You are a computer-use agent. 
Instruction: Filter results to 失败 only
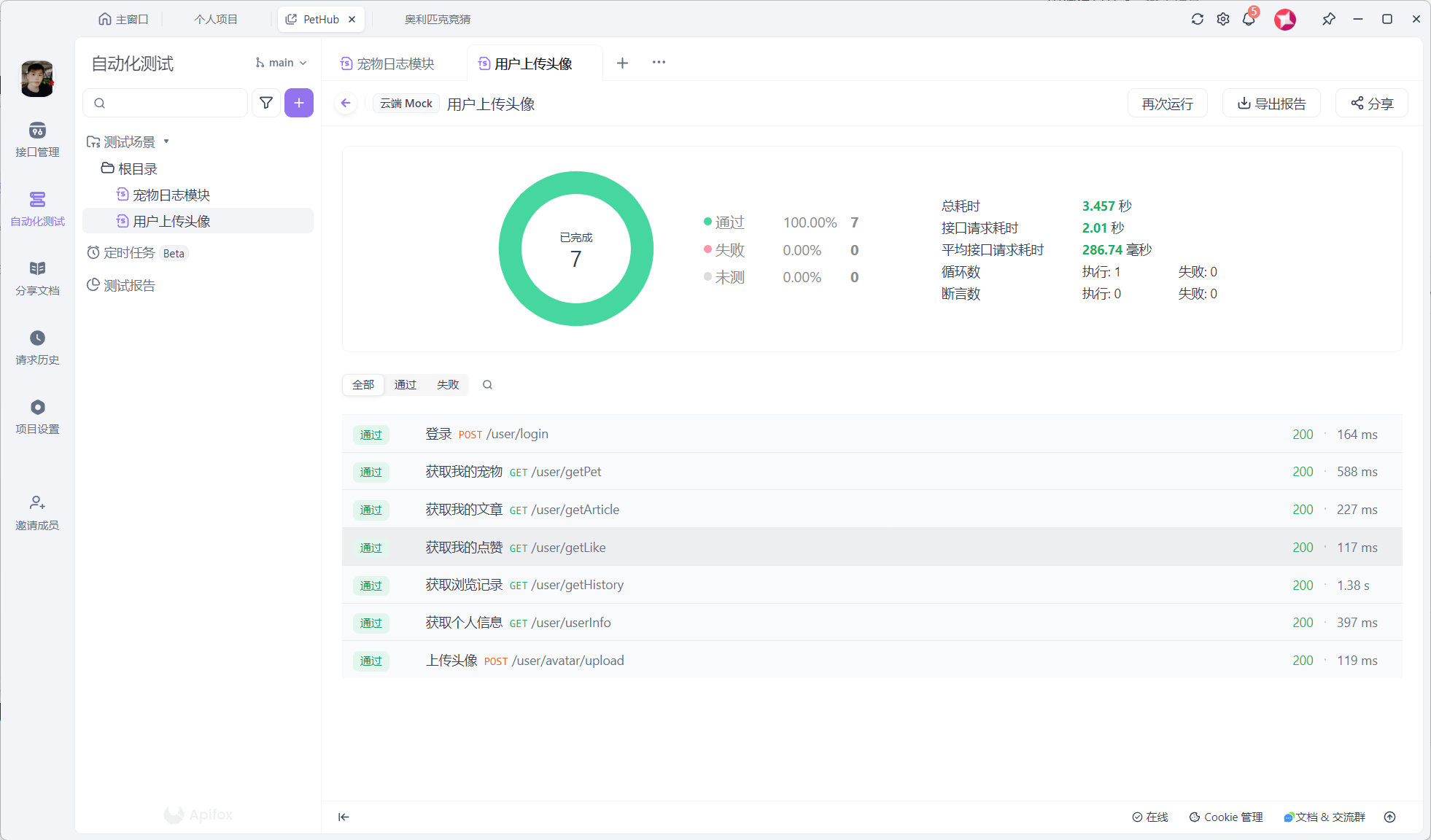pos(448,384)
